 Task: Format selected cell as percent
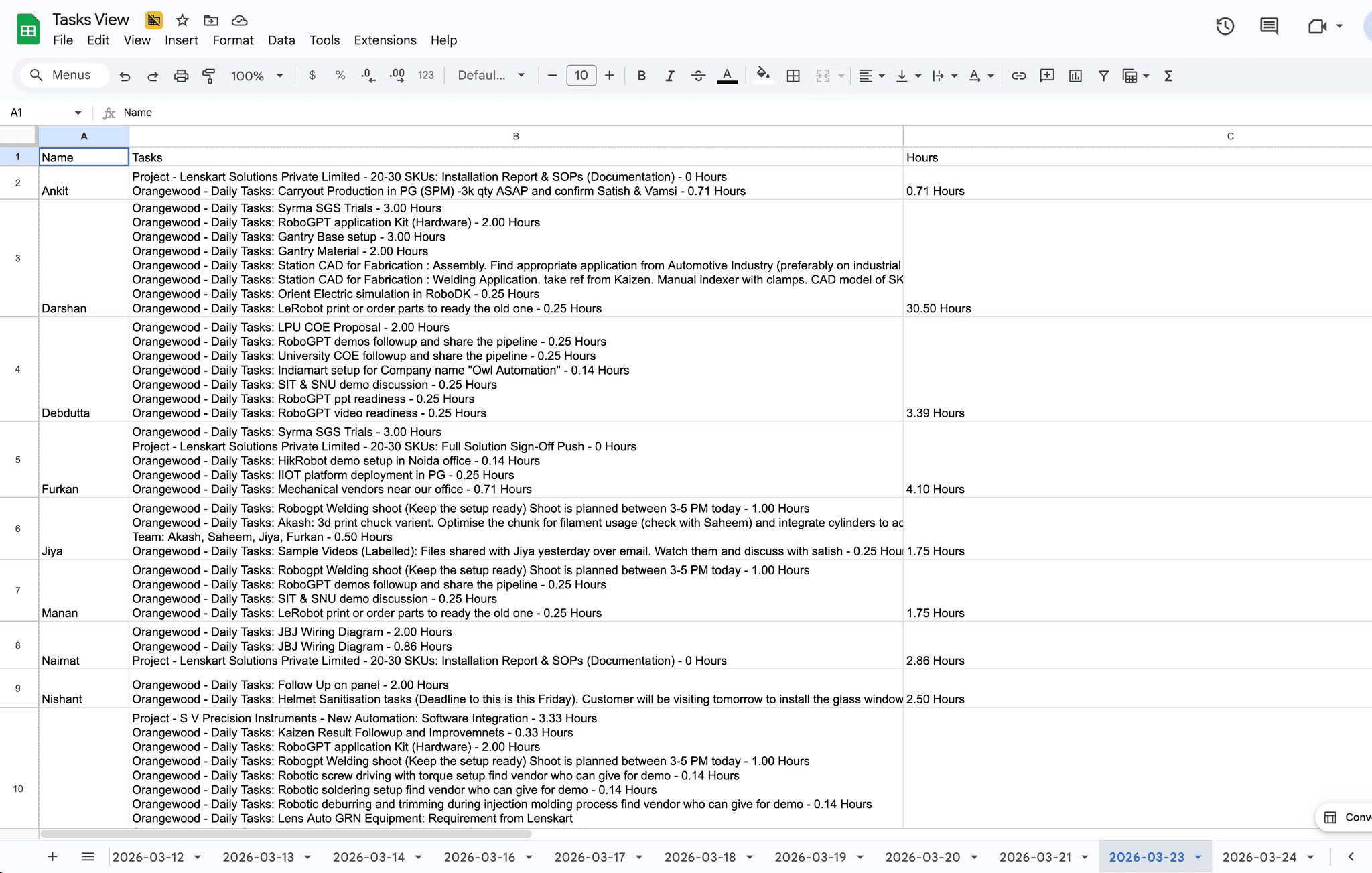point(340,75)
